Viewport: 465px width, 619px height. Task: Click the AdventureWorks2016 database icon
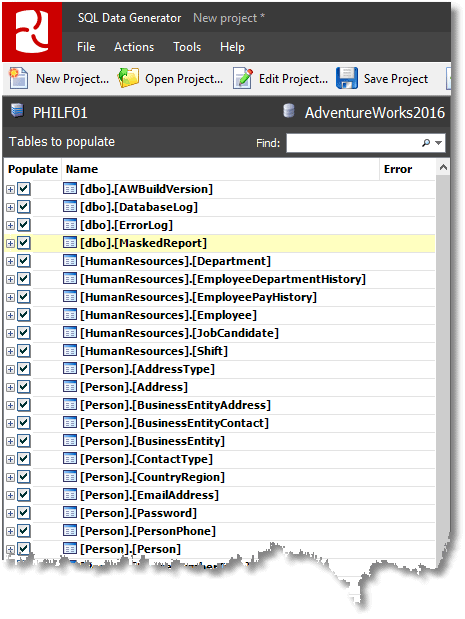[289, 111]
